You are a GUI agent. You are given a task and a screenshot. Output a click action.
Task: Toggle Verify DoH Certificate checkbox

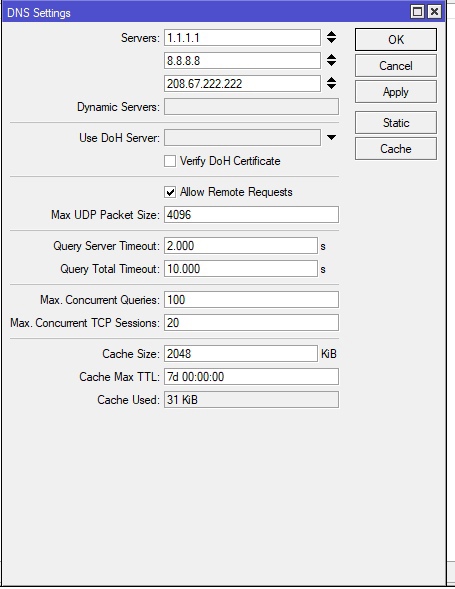point(170,161)
